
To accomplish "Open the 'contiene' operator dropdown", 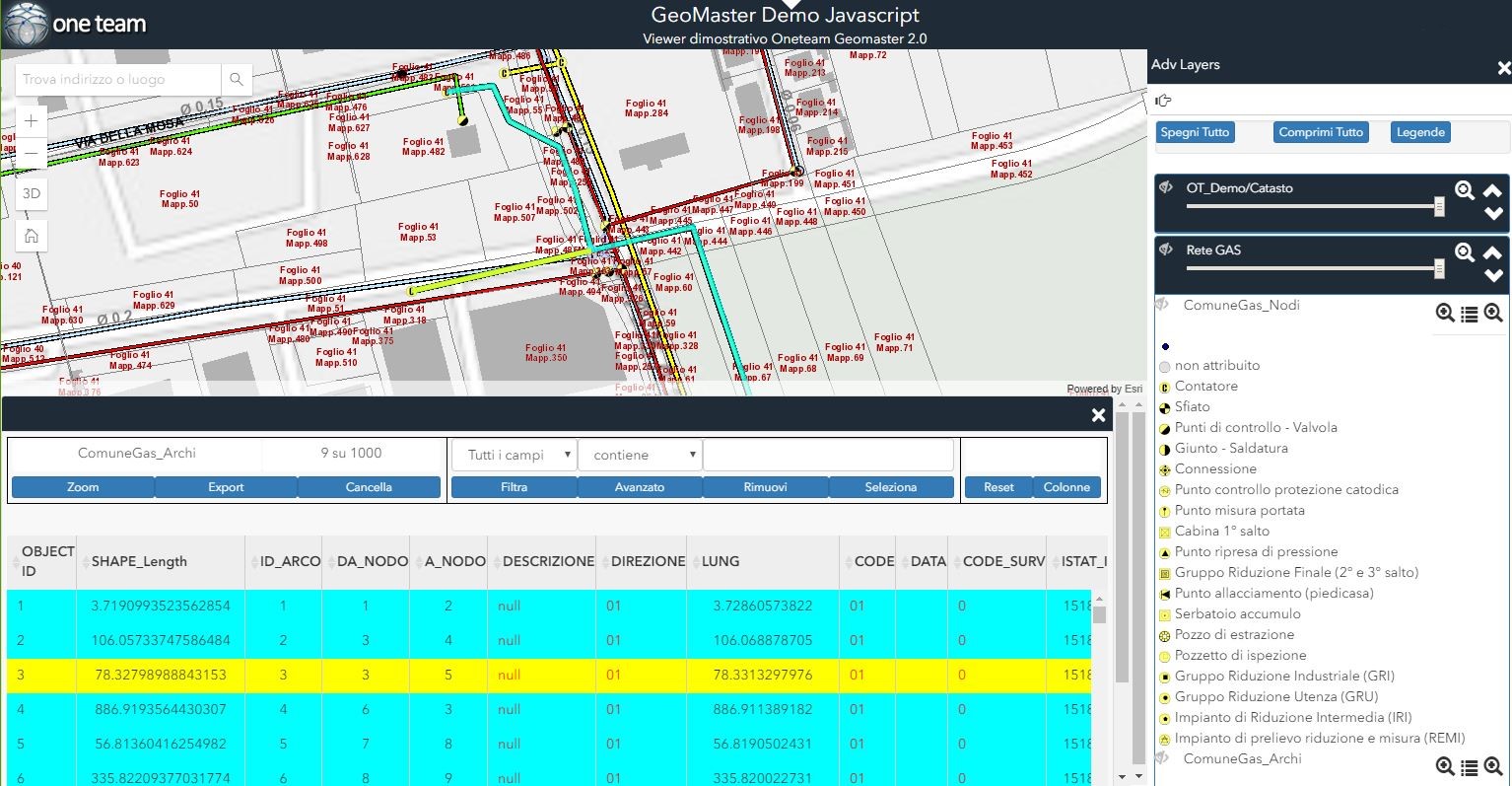I will point(640,455).
